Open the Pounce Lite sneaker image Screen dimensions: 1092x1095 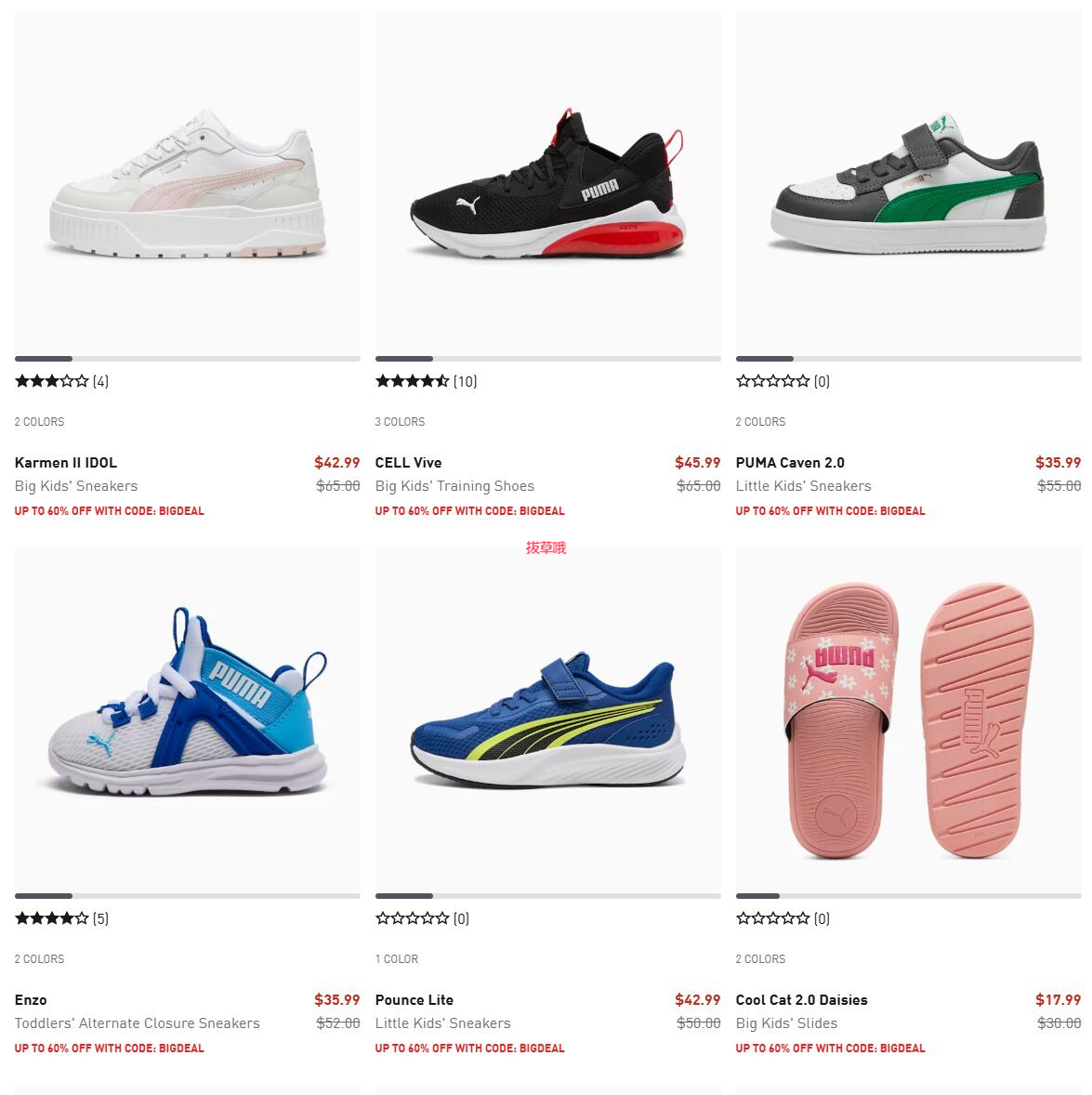coord(548,720)
